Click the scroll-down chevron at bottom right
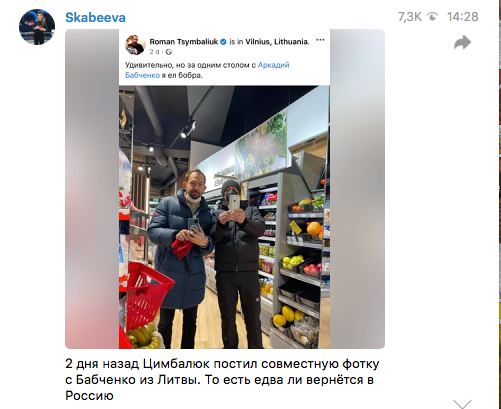The width and height of the screenshot is (501, 409). coord(463,404)
